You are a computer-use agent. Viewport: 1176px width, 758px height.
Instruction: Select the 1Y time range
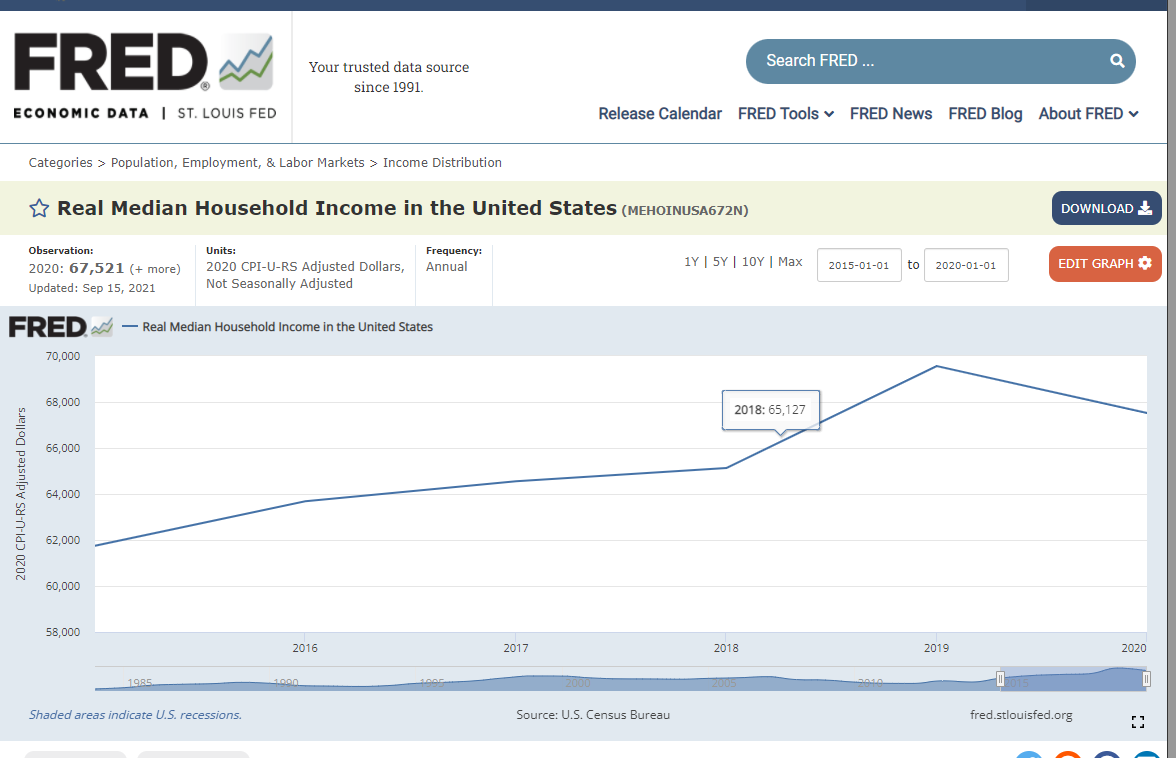[691, 262]
